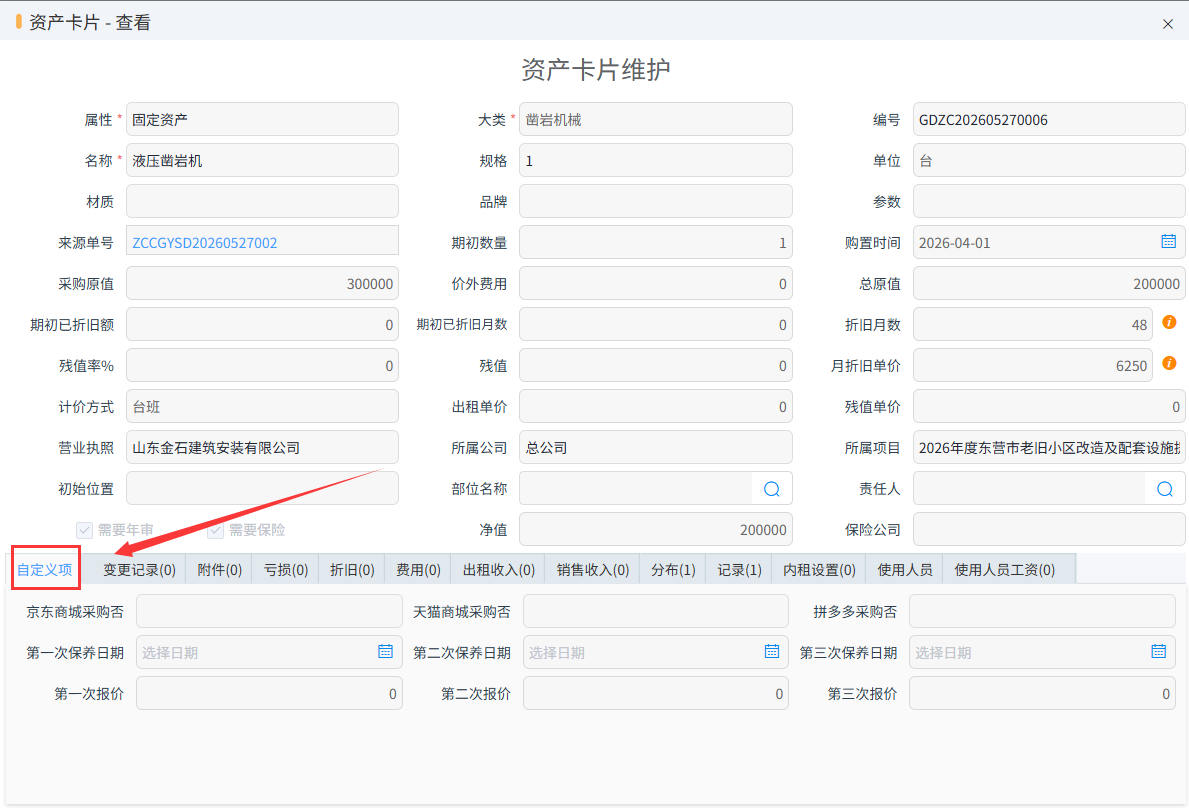
Task: Open the 分布(1) tab
Action: tap(673, 569)
